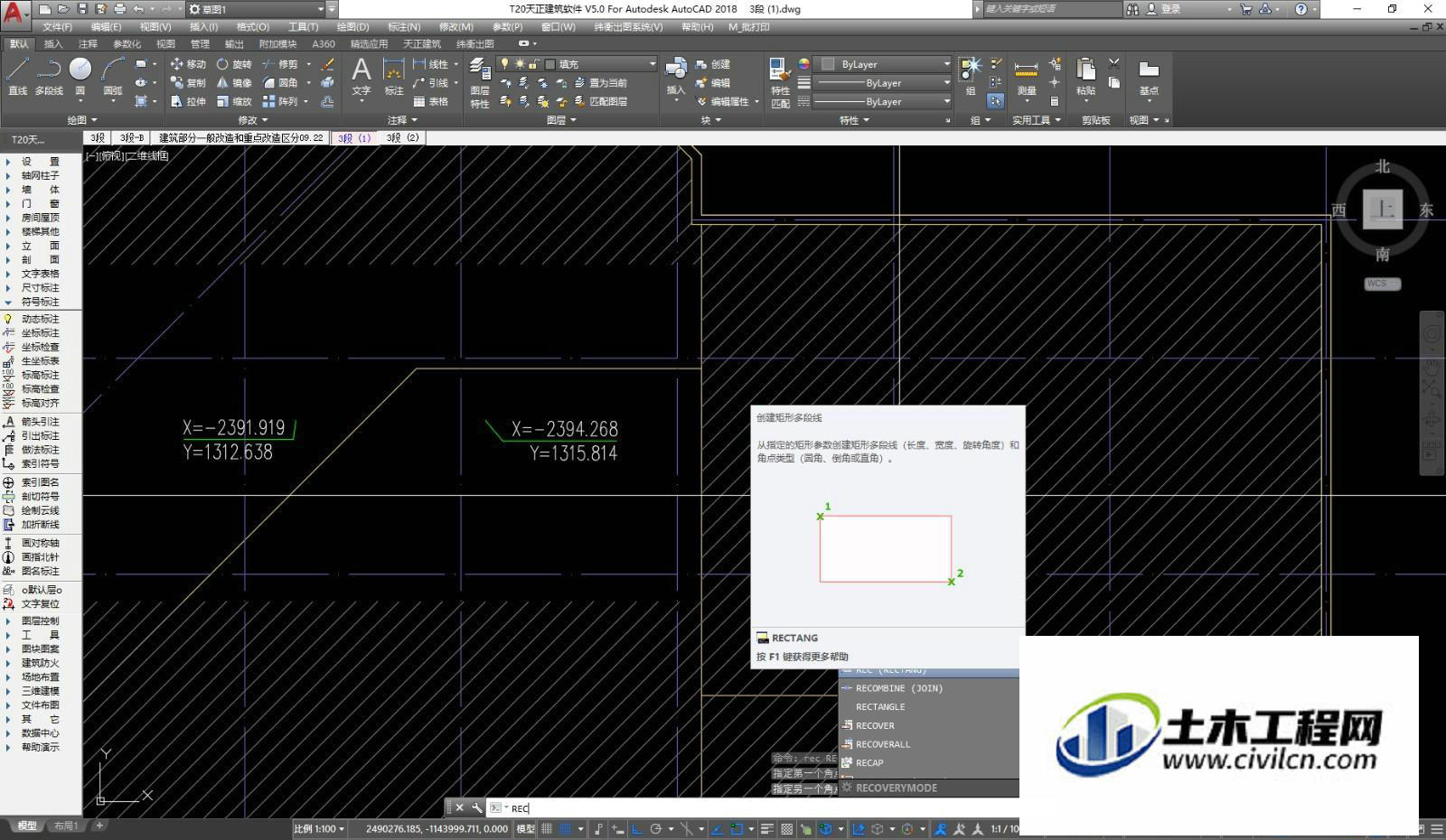This screenshot has height=840, width=1446.
Task: Click the 置为当前 make current tool
Action: [600, 83]
